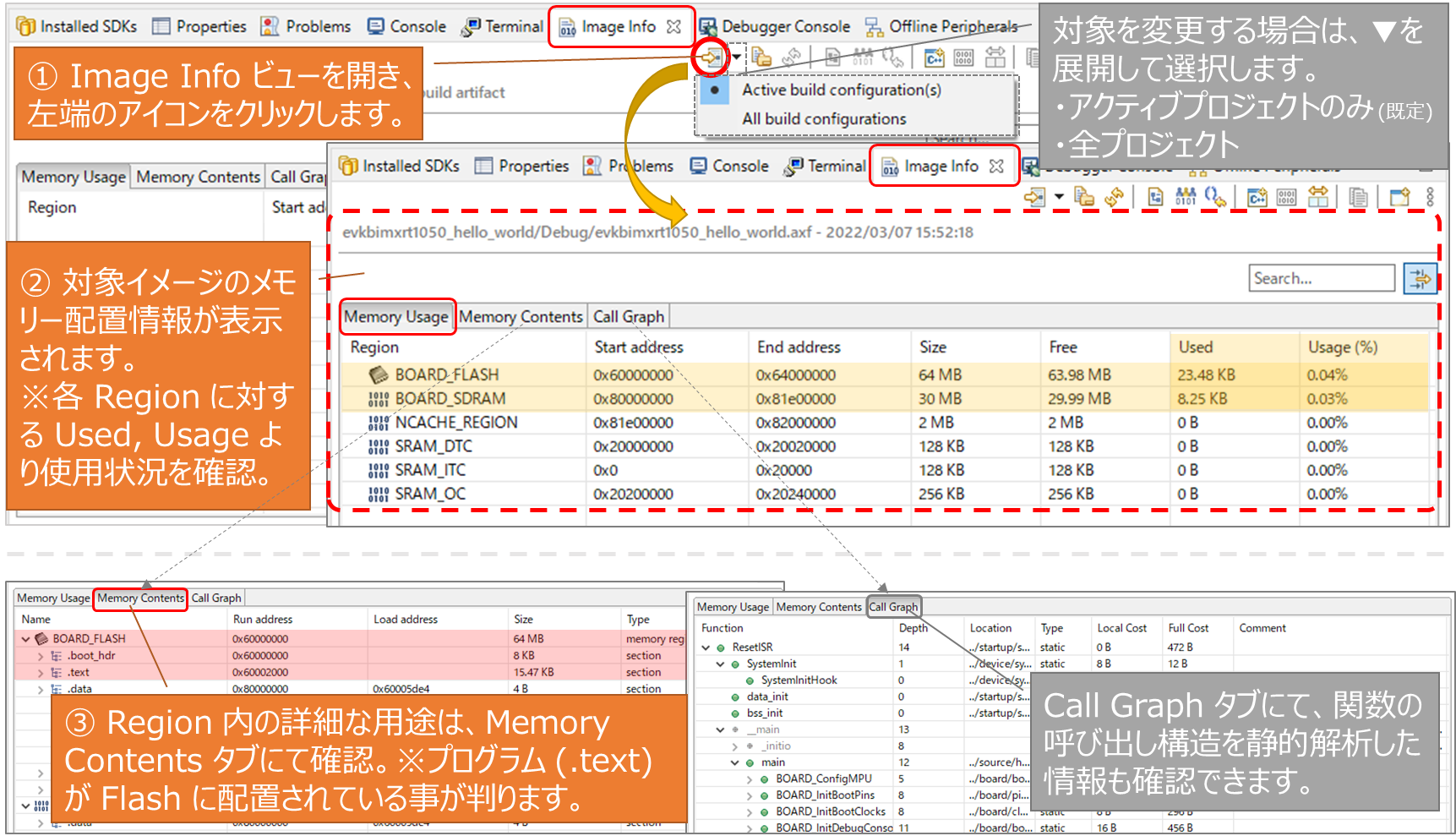Click the three-dot view menu icon
This screenshot has height=836, width=1456.
[1430, 197]
